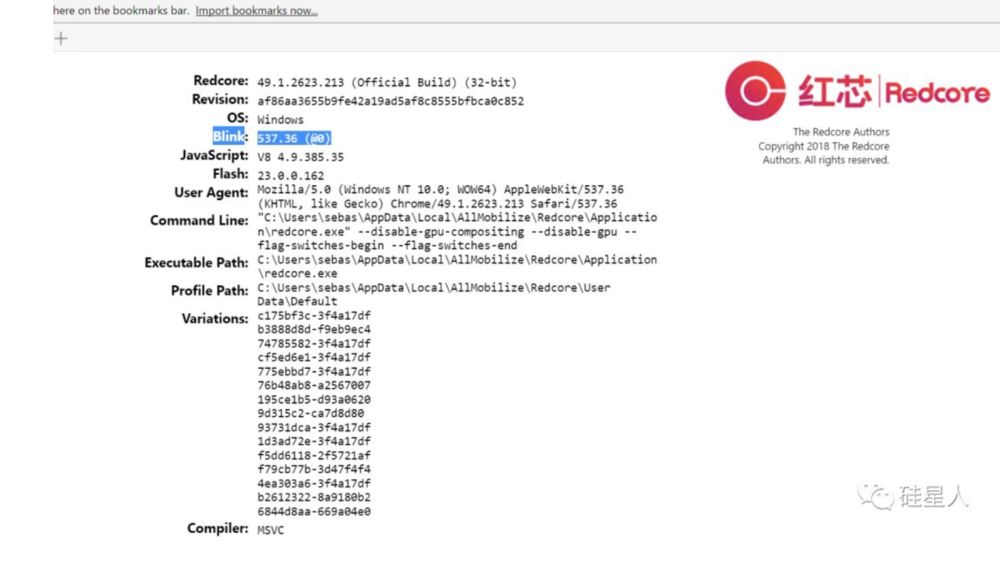Viewport: 1000px width, 568px height.
Task: Click the Revision label
Action: (x=220, y=99)
